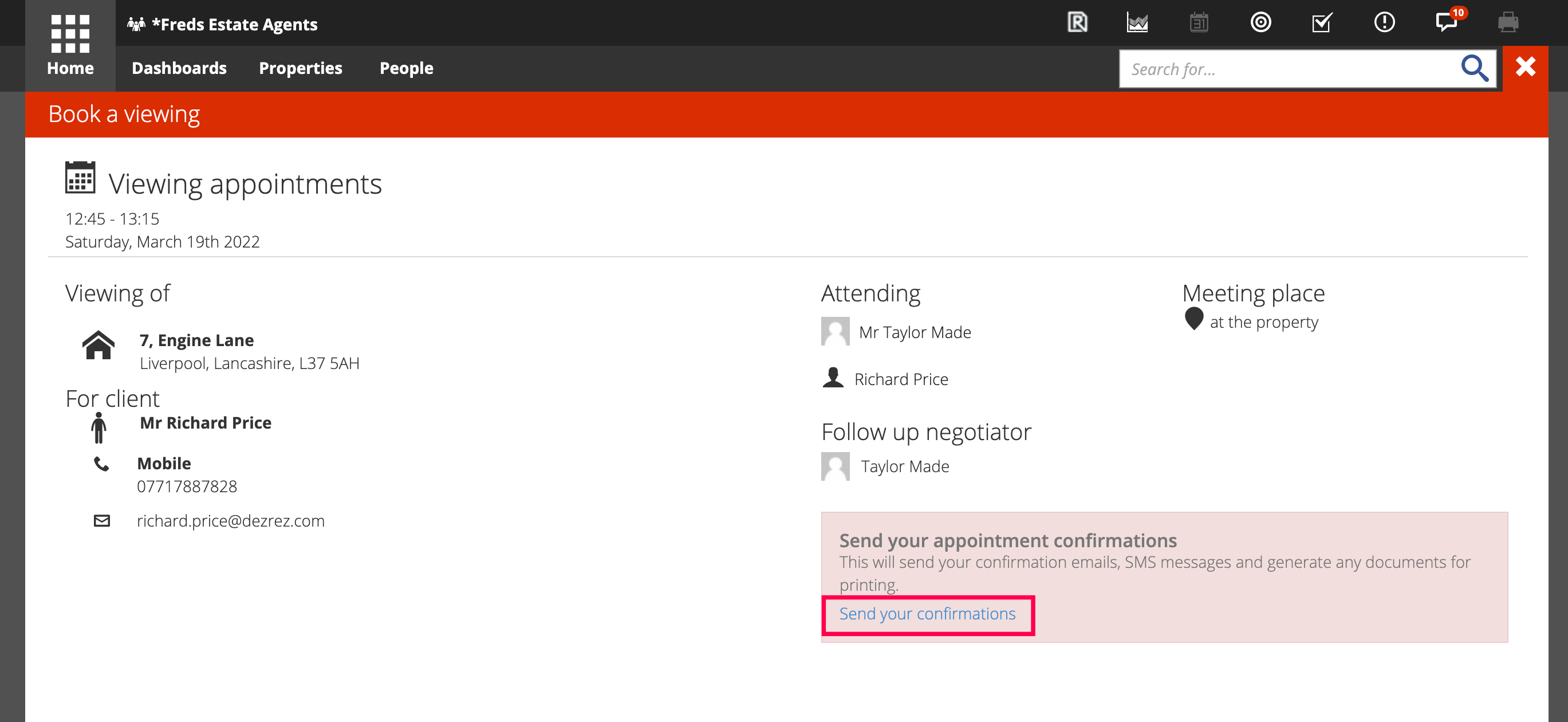Viewport: 1568px width, 722px height.
Task: Click the person icon beside Mr Richard Price
Action: pyautogui.click(x=99, y=427)
